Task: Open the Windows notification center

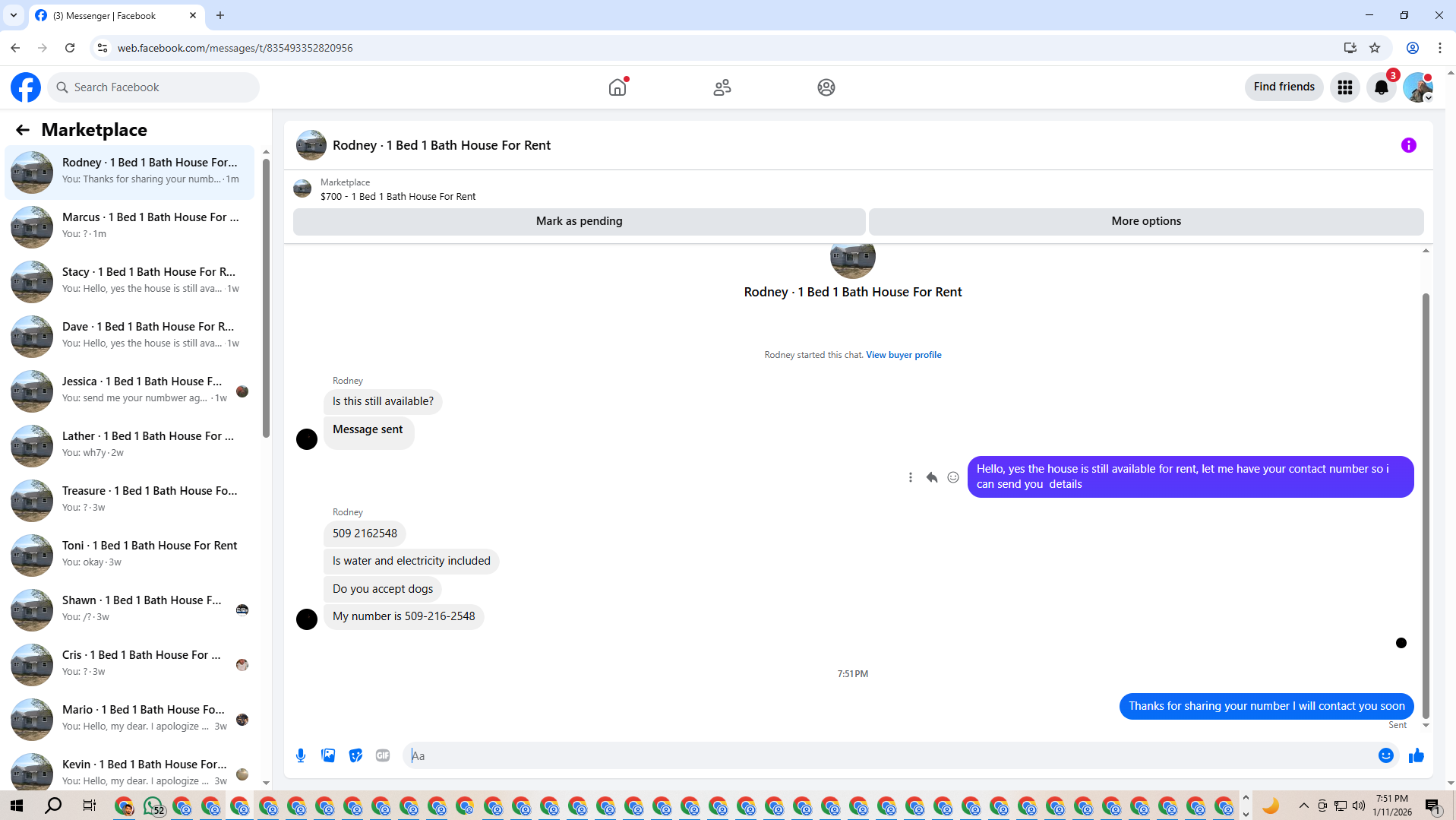Action: click(1433, 806)
